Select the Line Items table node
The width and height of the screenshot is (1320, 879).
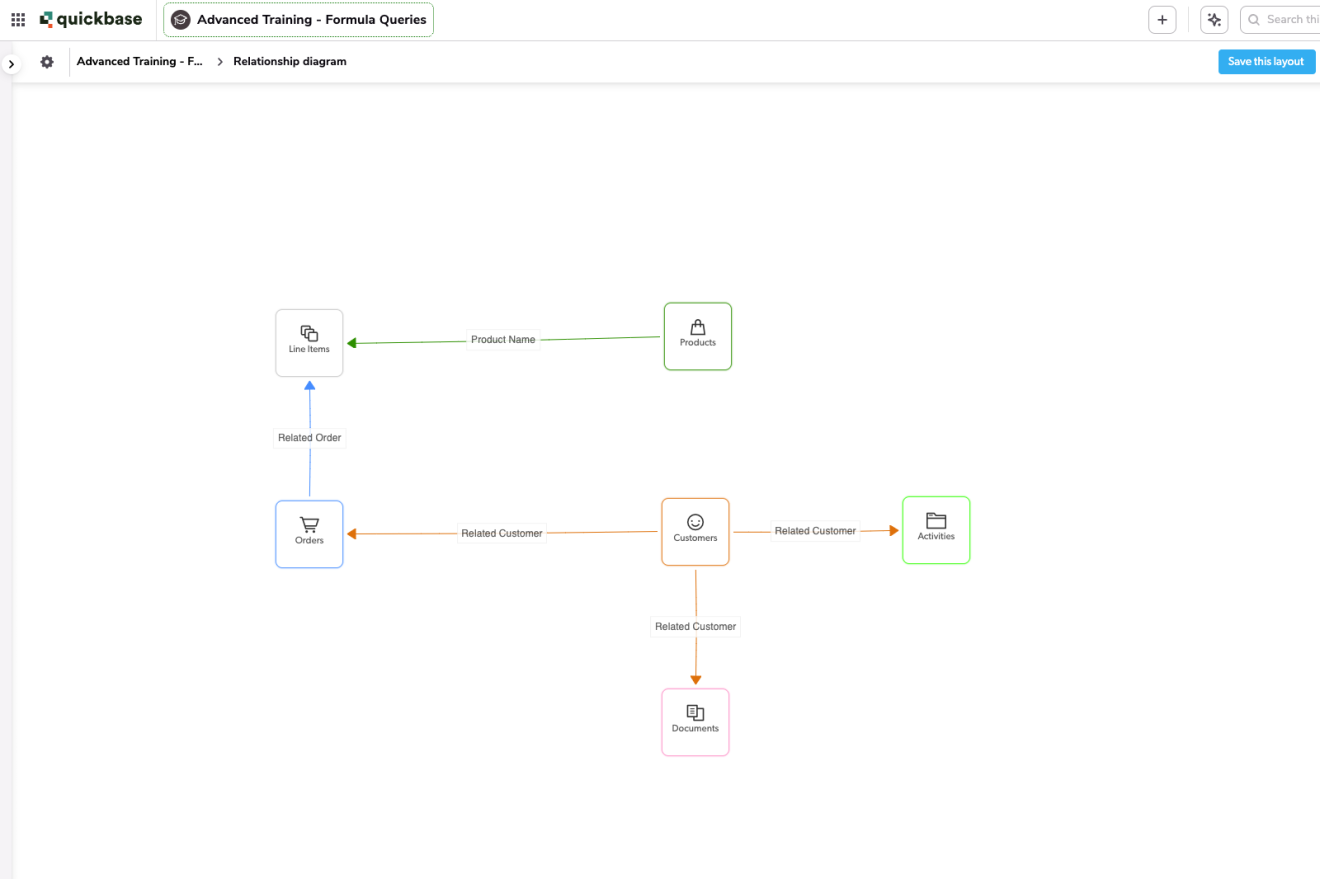click(309, 343)
